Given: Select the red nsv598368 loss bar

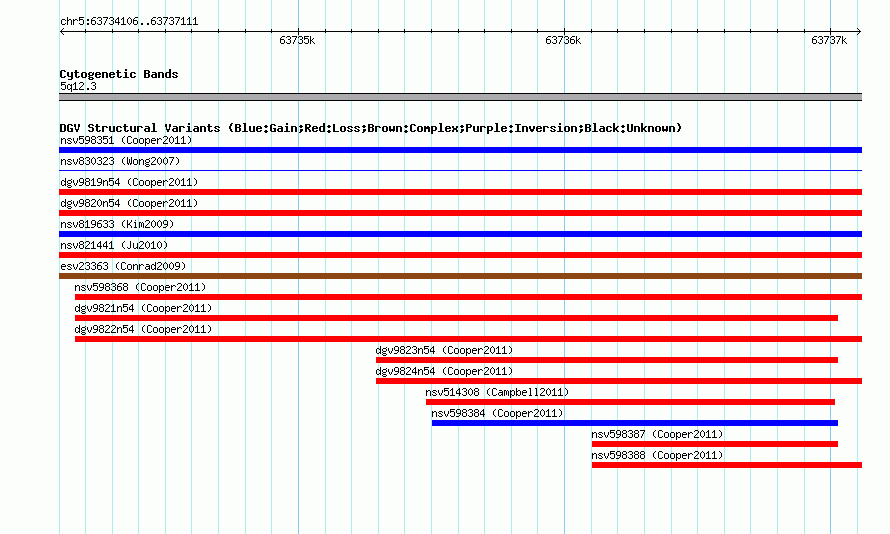Looking at the screenshot, I should click(468, 297).
